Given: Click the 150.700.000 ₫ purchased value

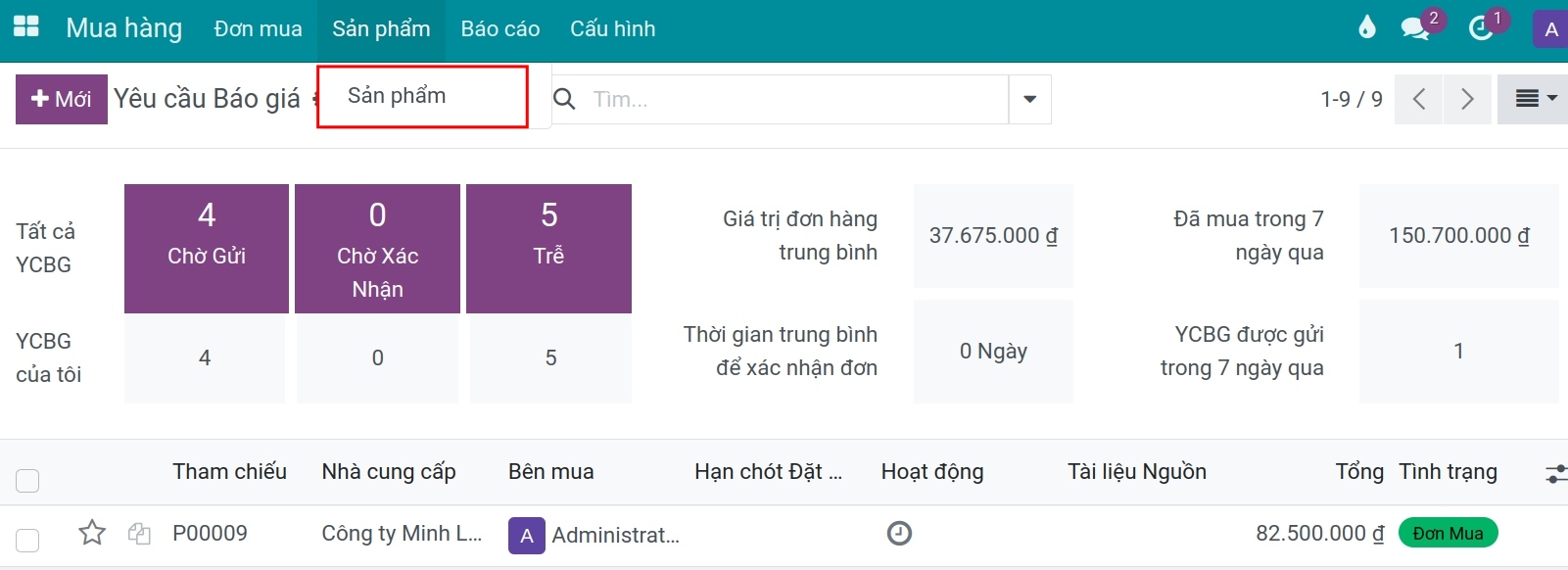Looking at the screenshot, I should tap(1459, 236).
